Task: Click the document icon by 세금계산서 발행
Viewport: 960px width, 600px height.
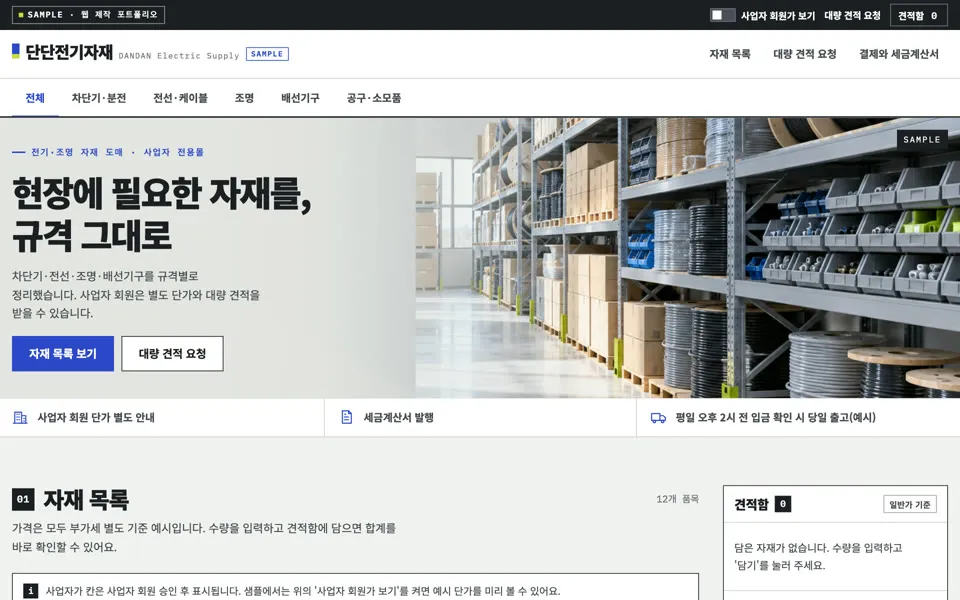Action: coord(347,418)
